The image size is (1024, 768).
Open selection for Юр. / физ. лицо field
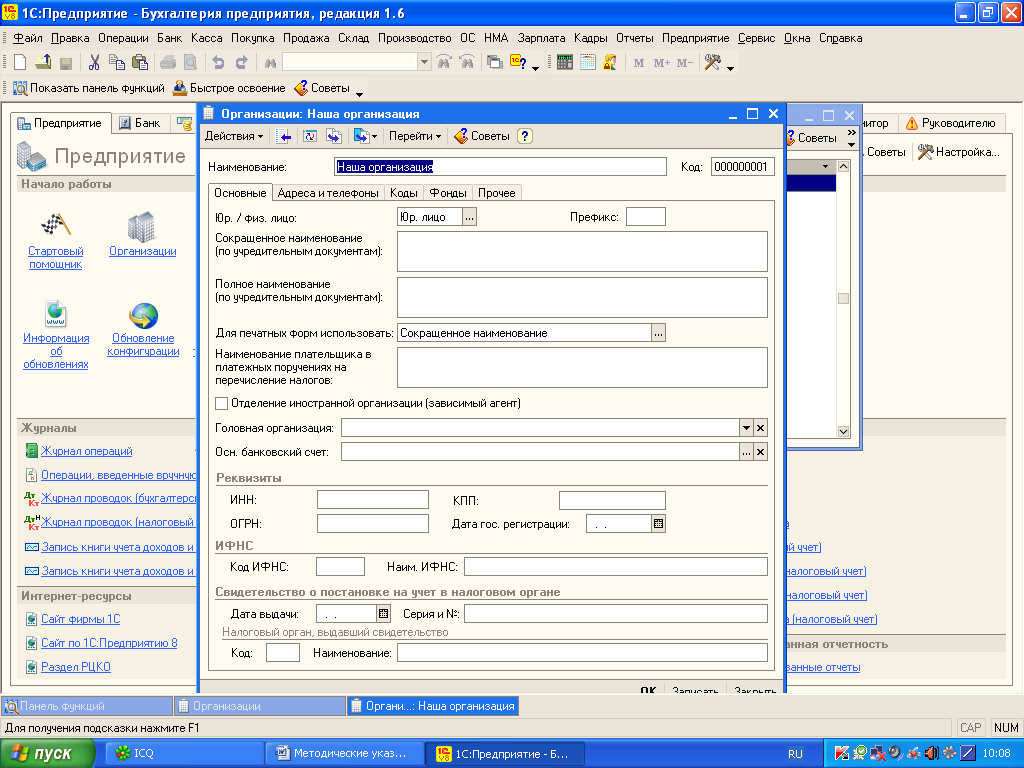point(470,217)
